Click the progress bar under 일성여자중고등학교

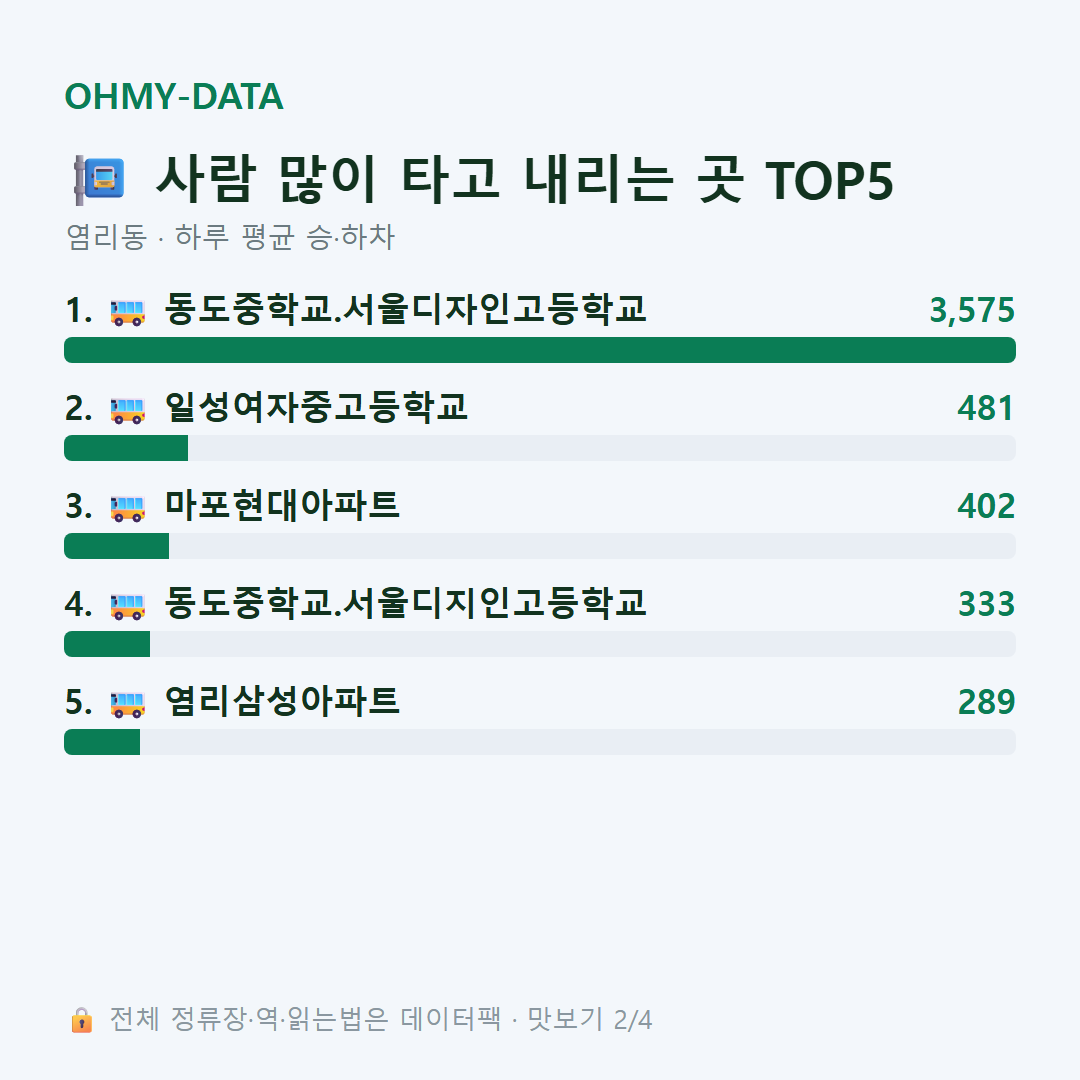coord(540,448)
